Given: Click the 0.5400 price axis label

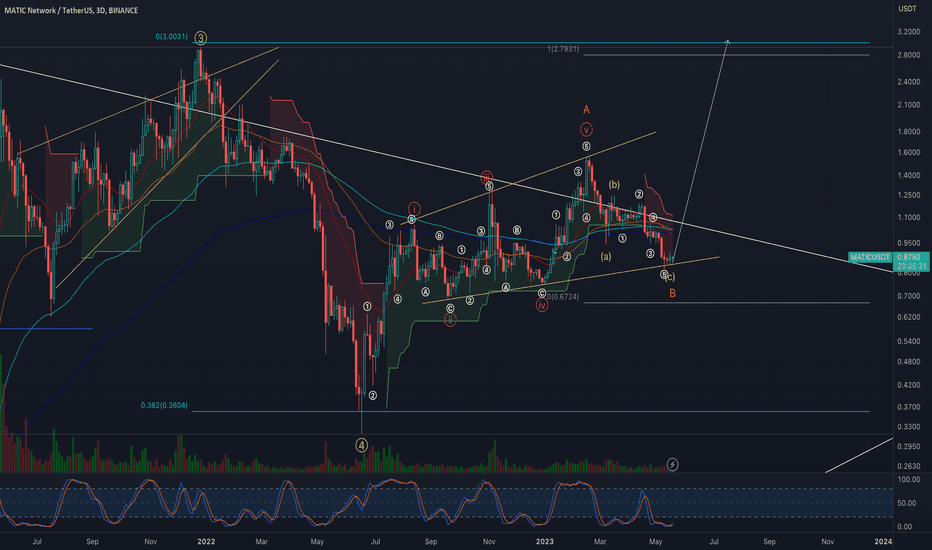Looking at the screenshot, I should pyautogui.click(x=909, y=341).
